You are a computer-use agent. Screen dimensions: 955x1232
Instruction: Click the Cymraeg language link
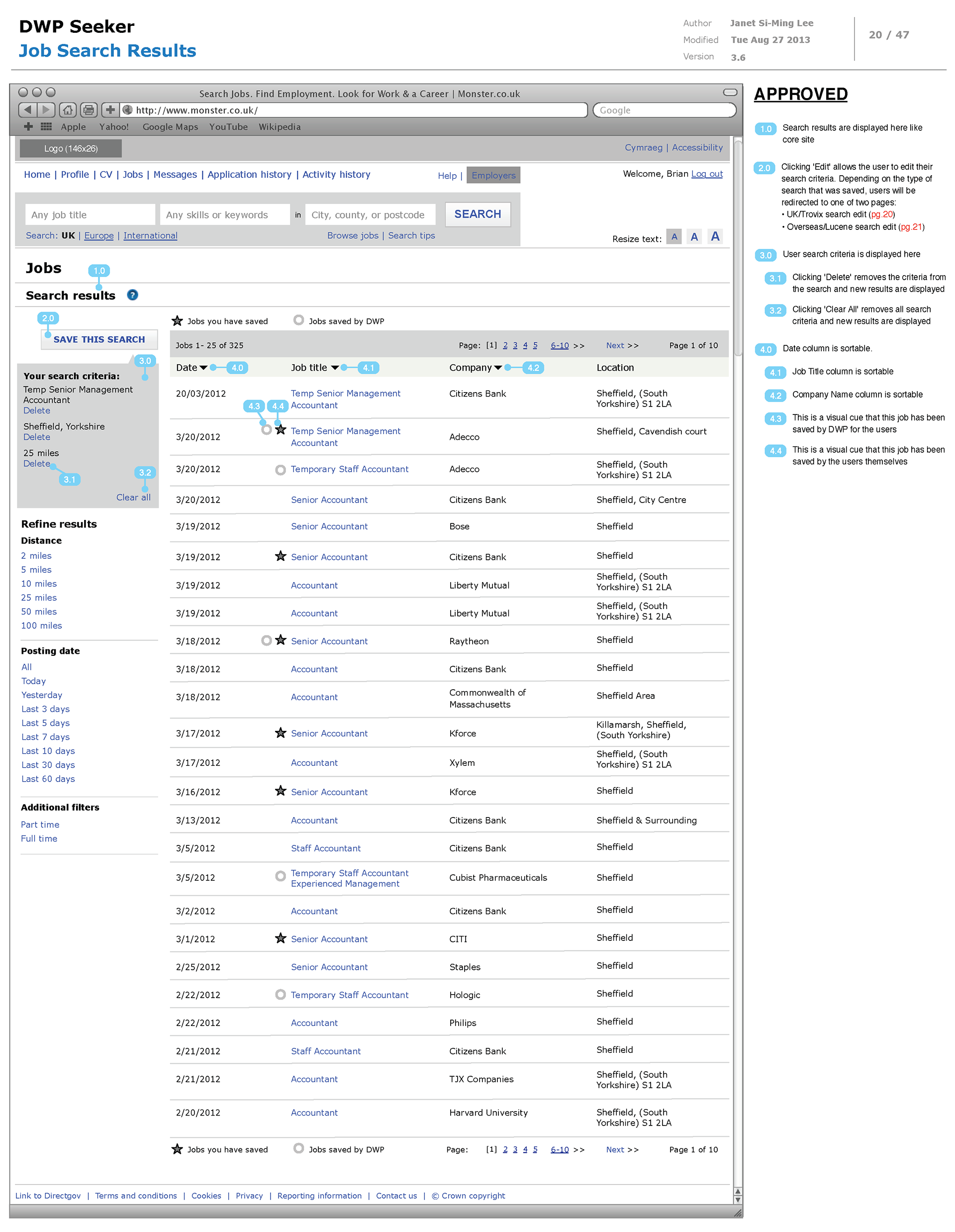click(x=643, y=148)
